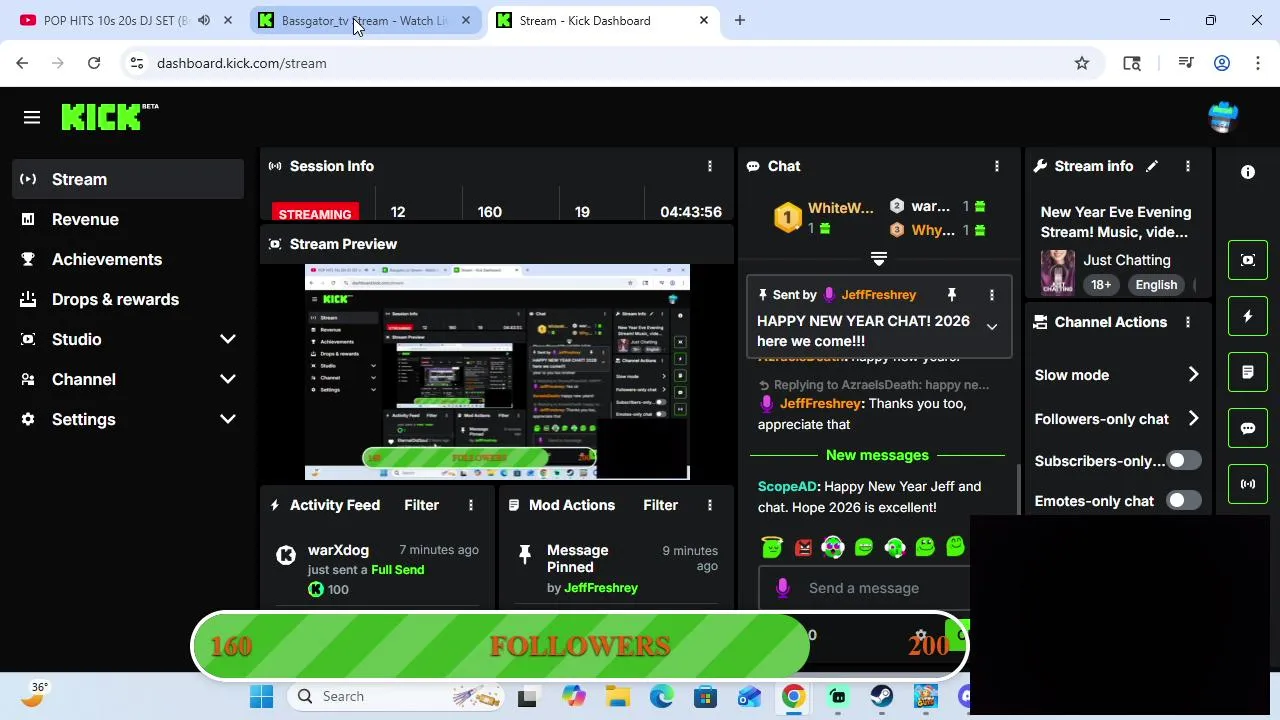Open the user avatar profile menu

click(x=1222, y=117)
